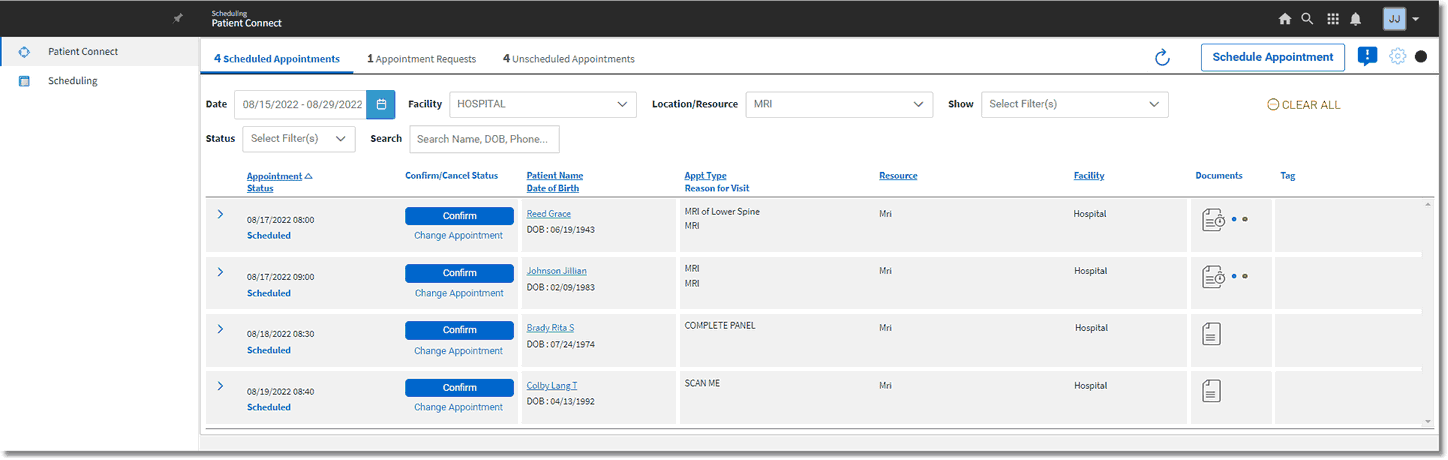Open Reed Grace patient link
1448x460 pixels.
549,214
